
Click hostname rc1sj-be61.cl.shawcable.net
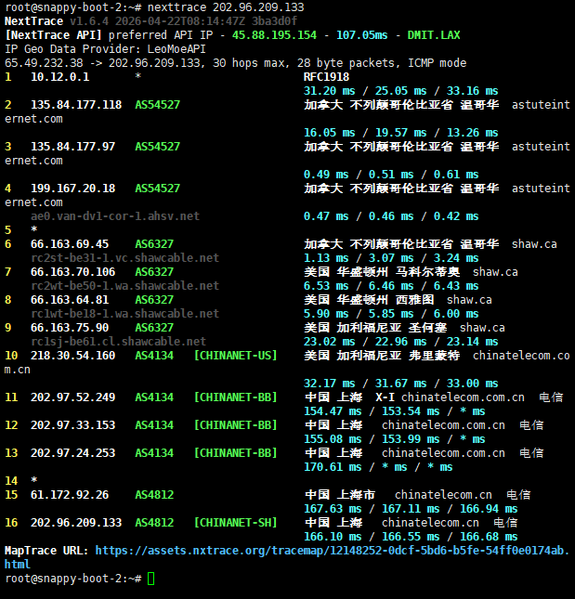[x=118, y=341]
